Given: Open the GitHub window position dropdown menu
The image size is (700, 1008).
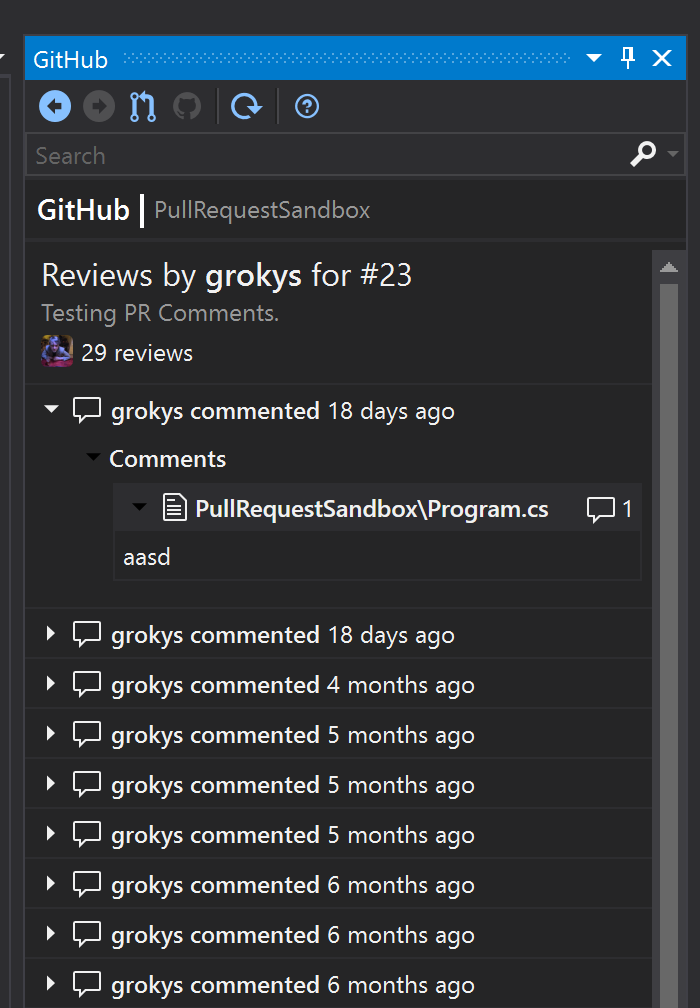Looking at the screenshot, I should pos(594,58).
